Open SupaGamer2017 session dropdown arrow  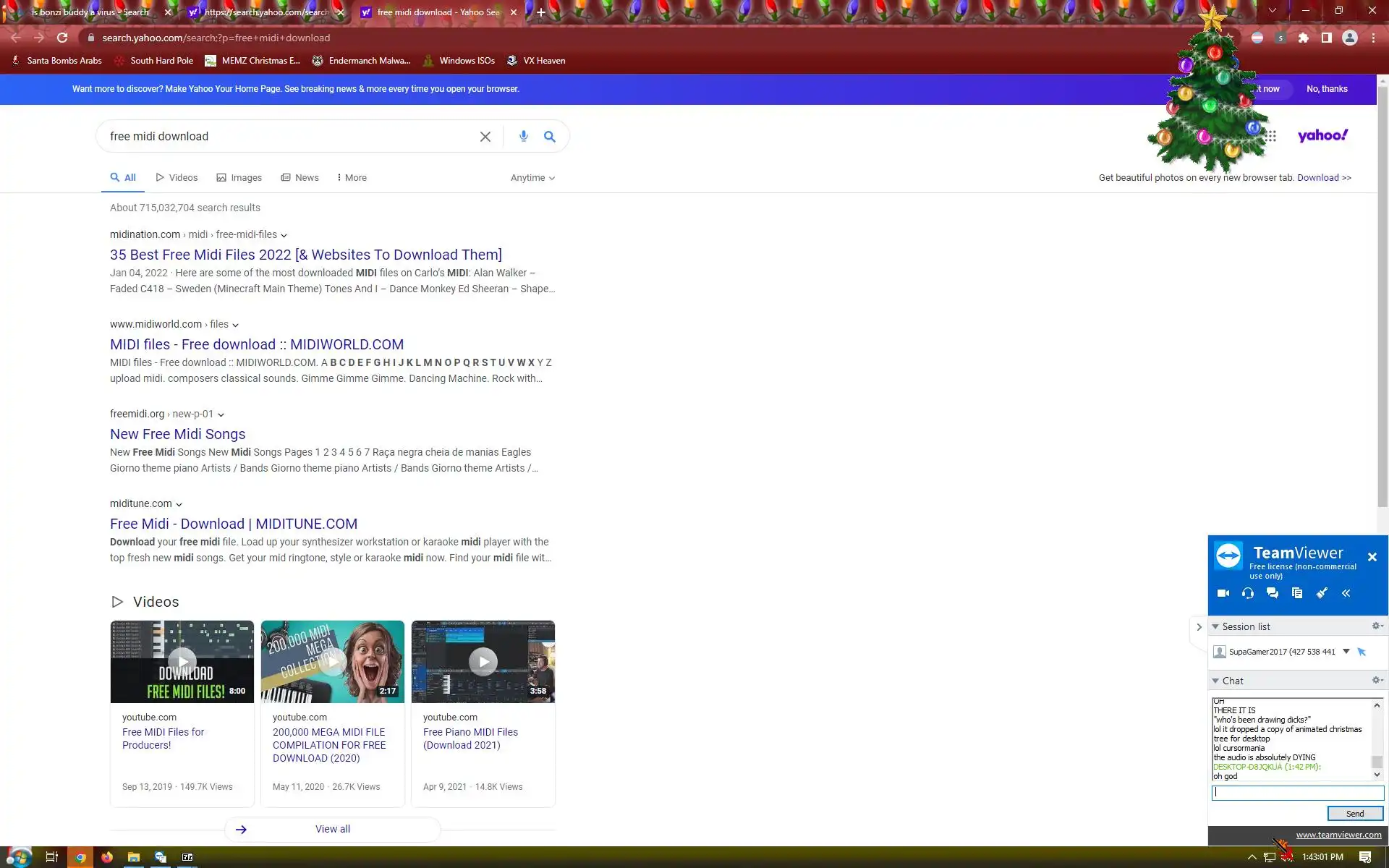[1346, 651]
